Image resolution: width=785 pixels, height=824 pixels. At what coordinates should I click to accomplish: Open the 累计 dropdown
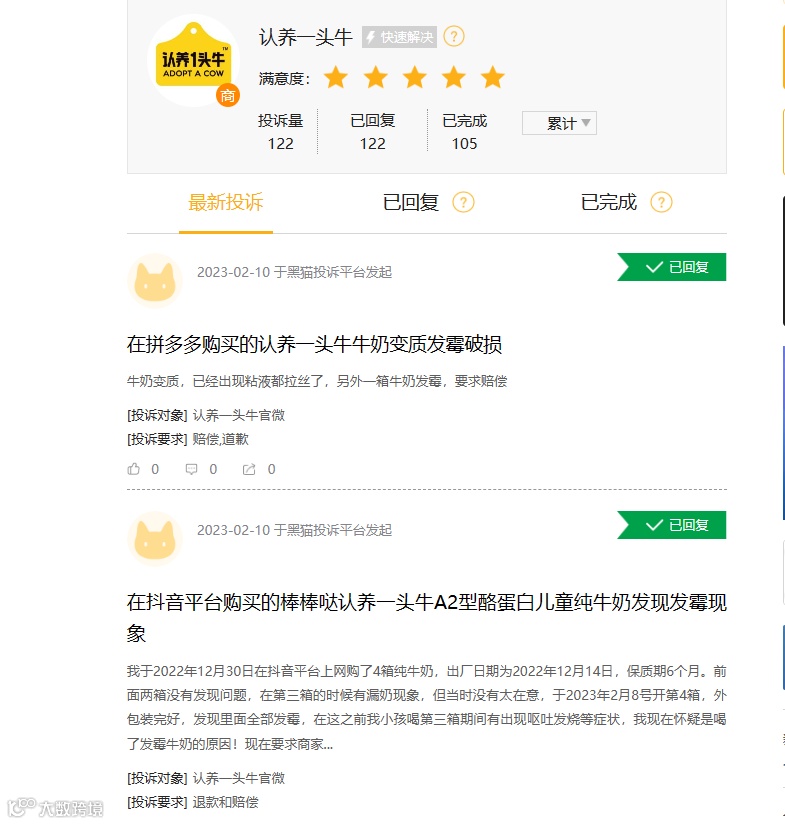click(x=559, y=123)
